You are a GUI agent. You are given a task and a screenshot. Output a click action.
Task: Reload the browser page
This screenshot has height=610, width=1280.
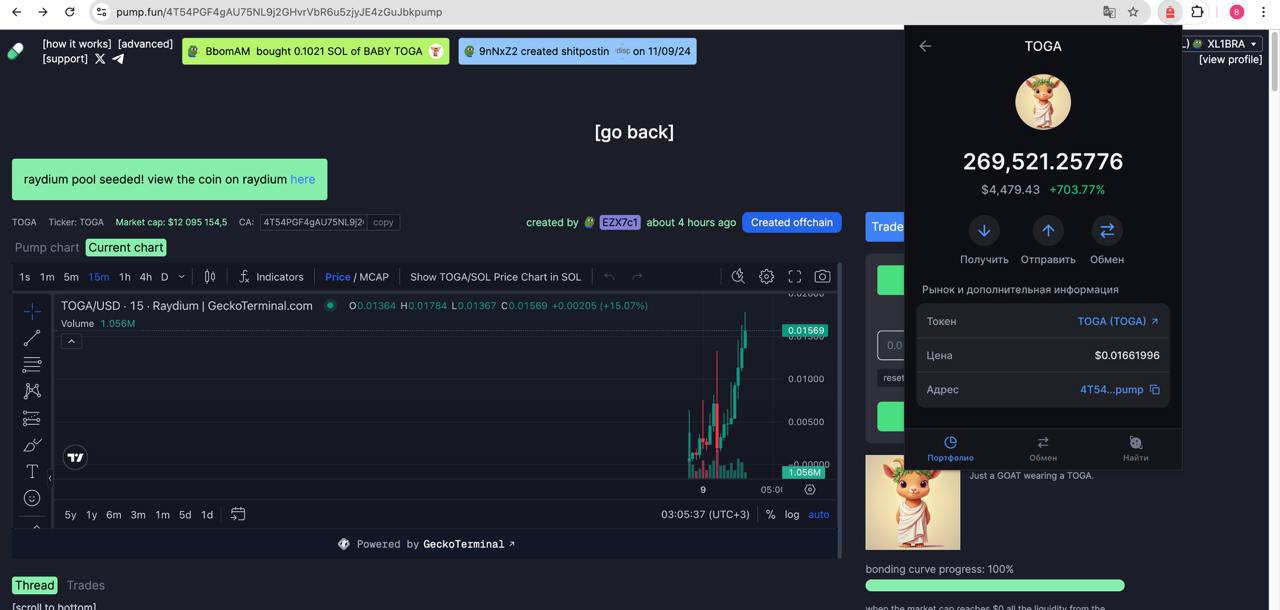69,12
